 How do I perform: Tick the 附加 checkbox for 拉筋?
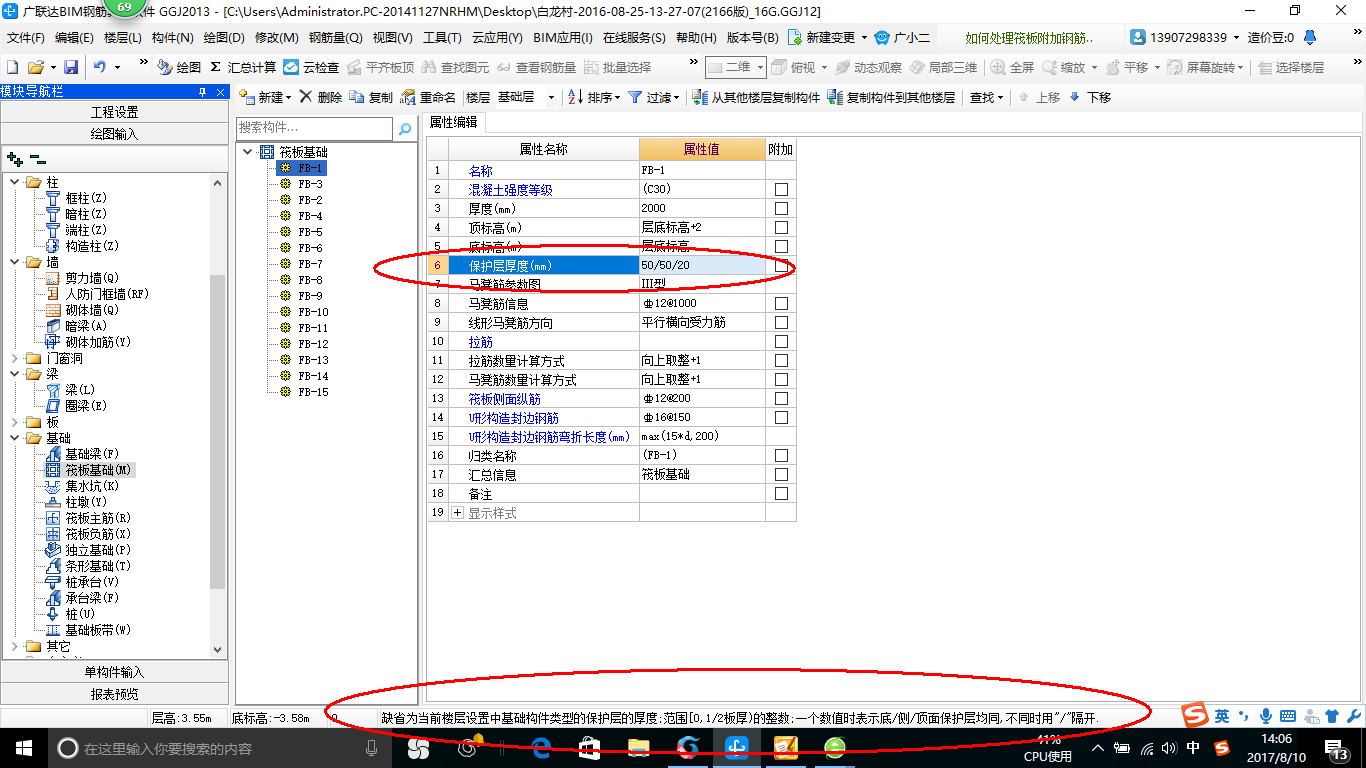(781, 341)
